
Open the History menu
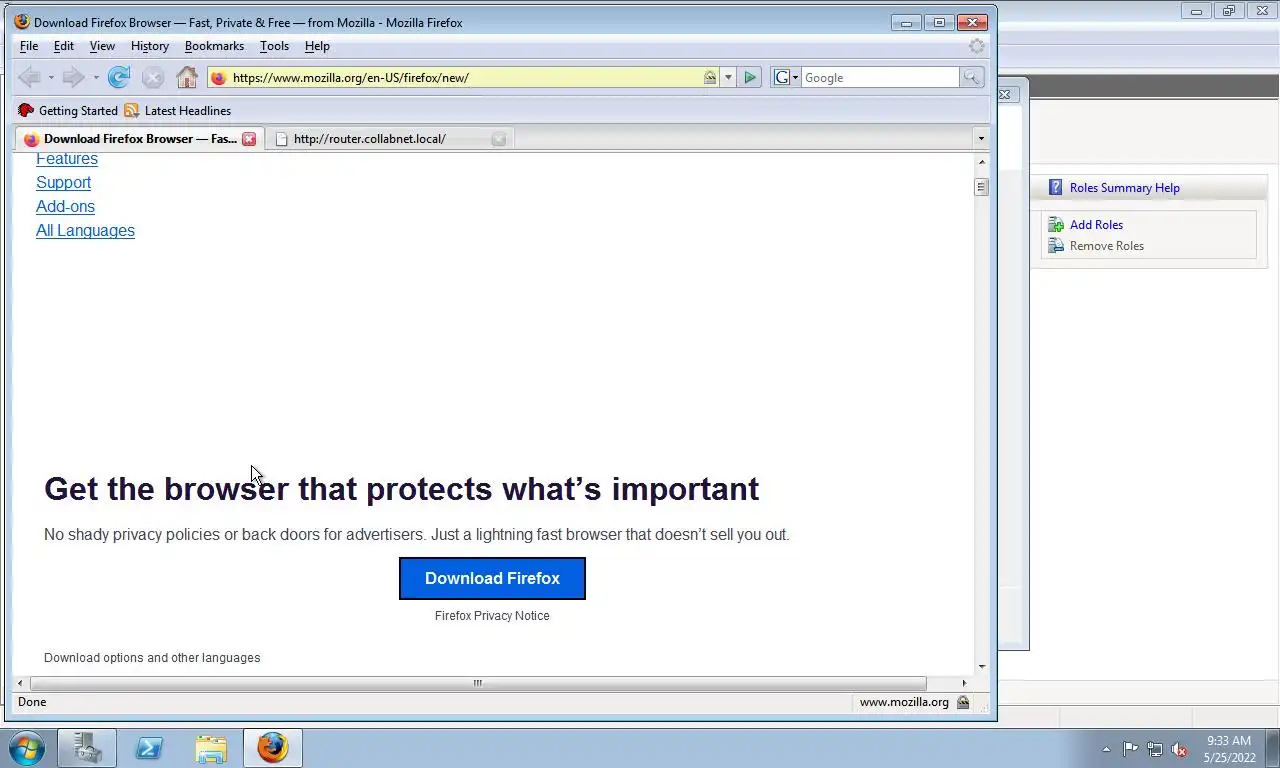tap(150, 46)
